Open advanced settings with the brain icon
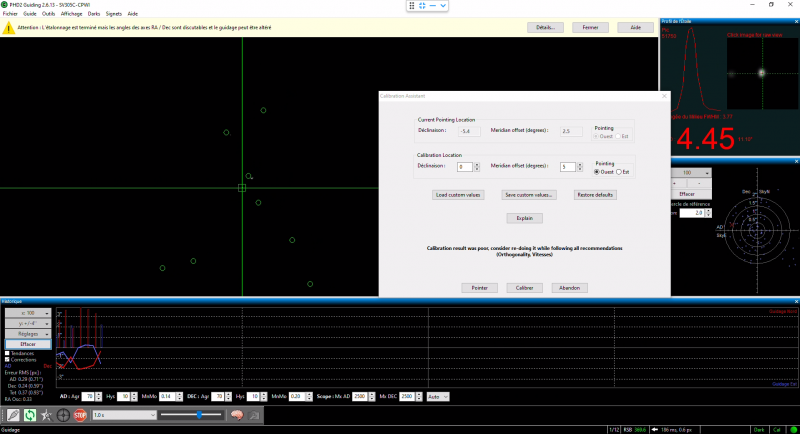 pos(237,415)
